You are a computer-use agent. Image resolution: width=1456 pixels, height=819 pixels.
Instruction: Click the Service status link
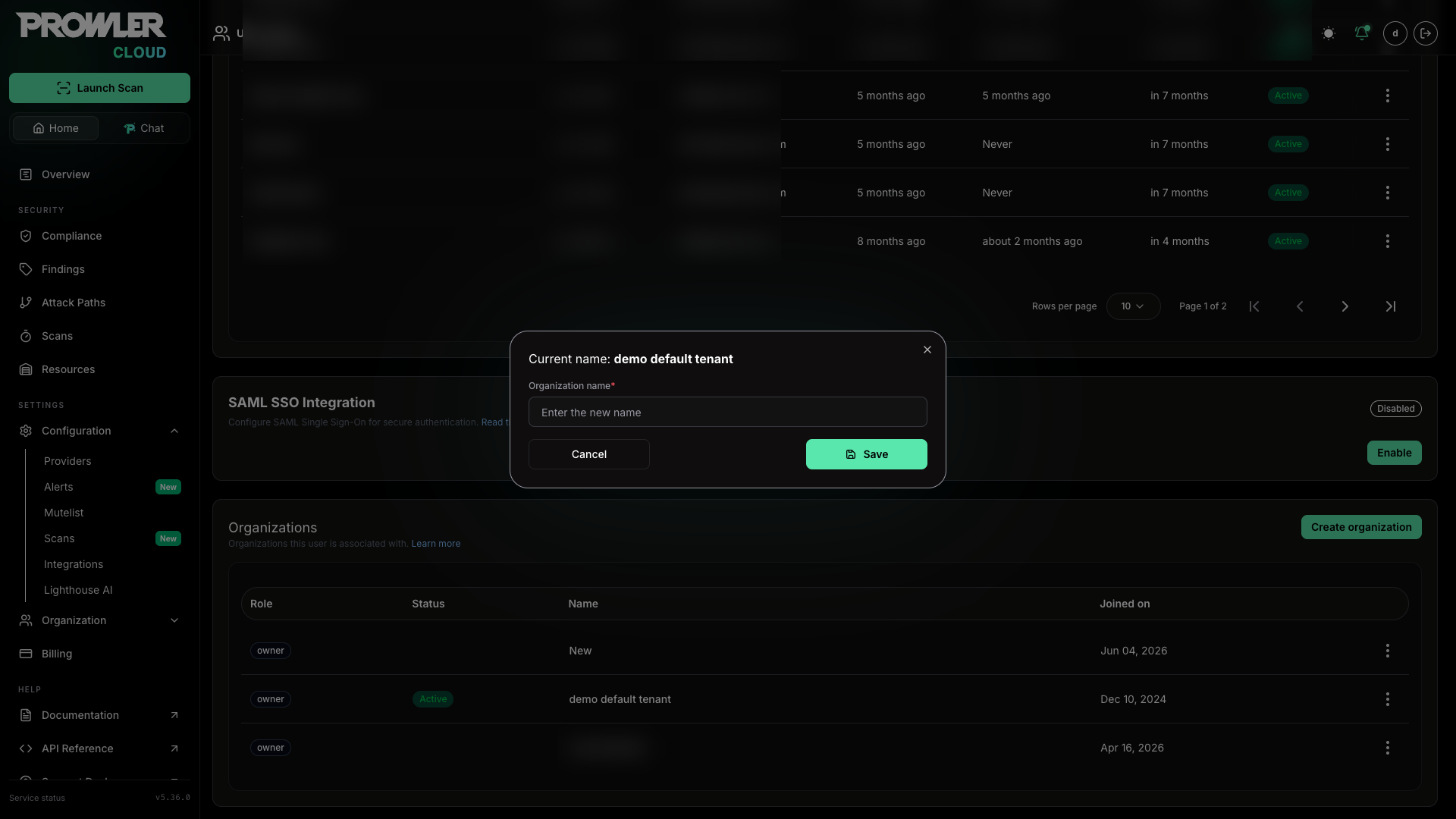37,798
